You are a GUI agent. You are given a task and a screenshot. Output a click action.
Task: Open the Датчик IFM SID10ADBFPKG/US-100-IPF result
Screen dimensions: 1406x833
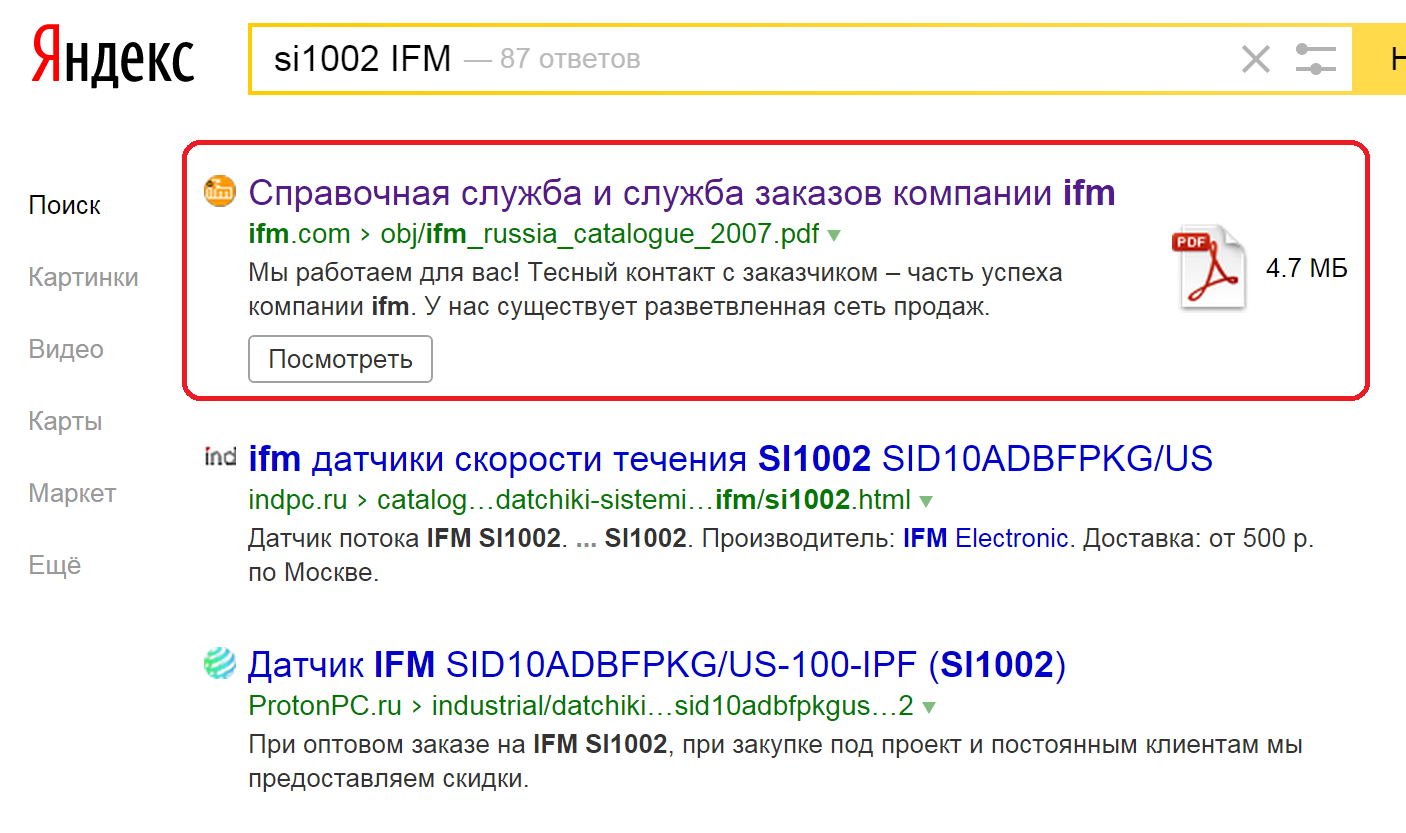pyautogui.click(x=657, y=665)
